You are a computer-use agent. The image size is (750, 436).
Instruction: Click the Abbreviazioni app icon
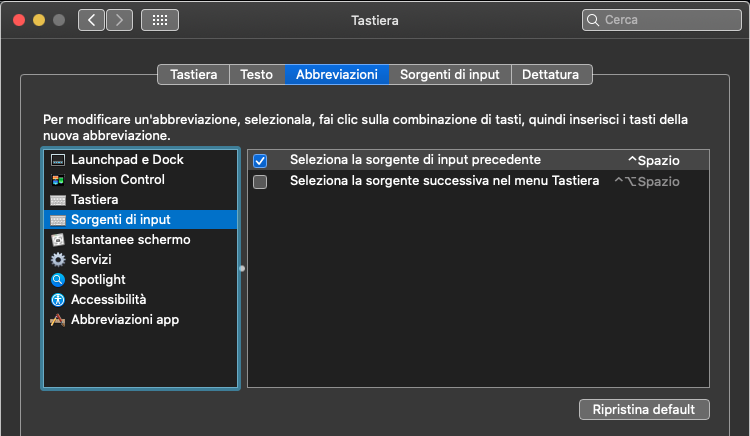(58, 320)
